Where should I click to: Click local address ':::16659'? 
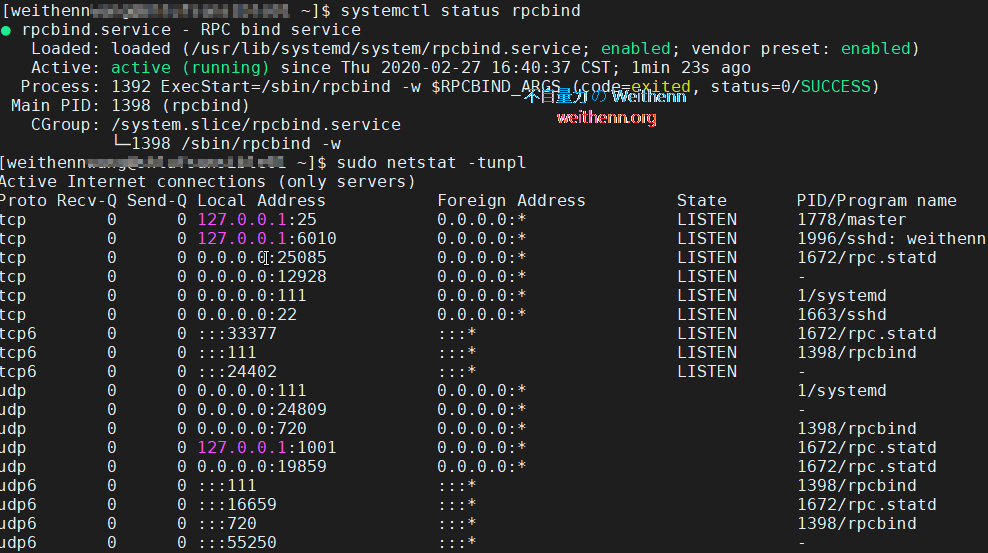(237, 505)
